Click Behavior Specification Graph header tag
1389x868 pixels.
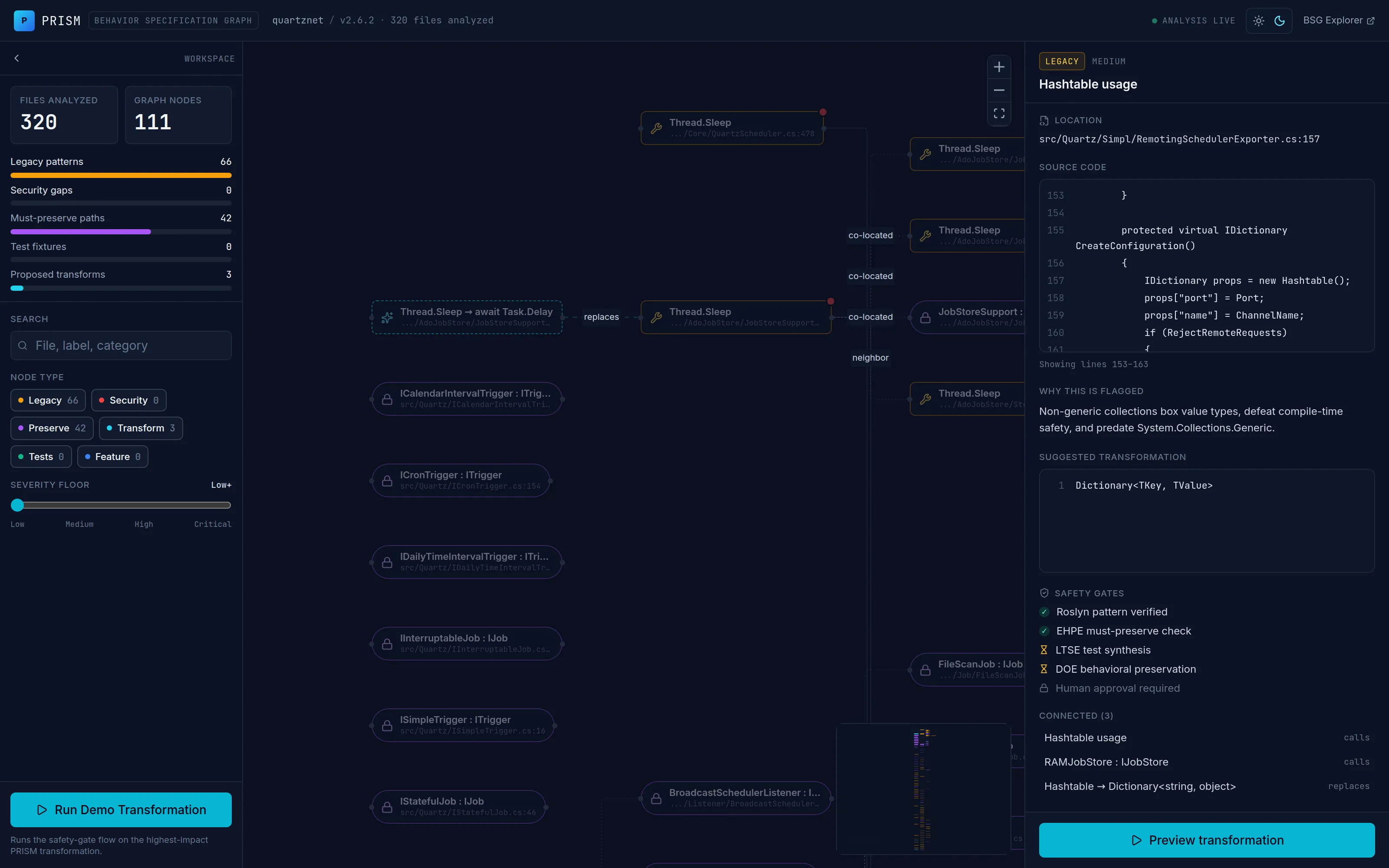click(173, 21)
